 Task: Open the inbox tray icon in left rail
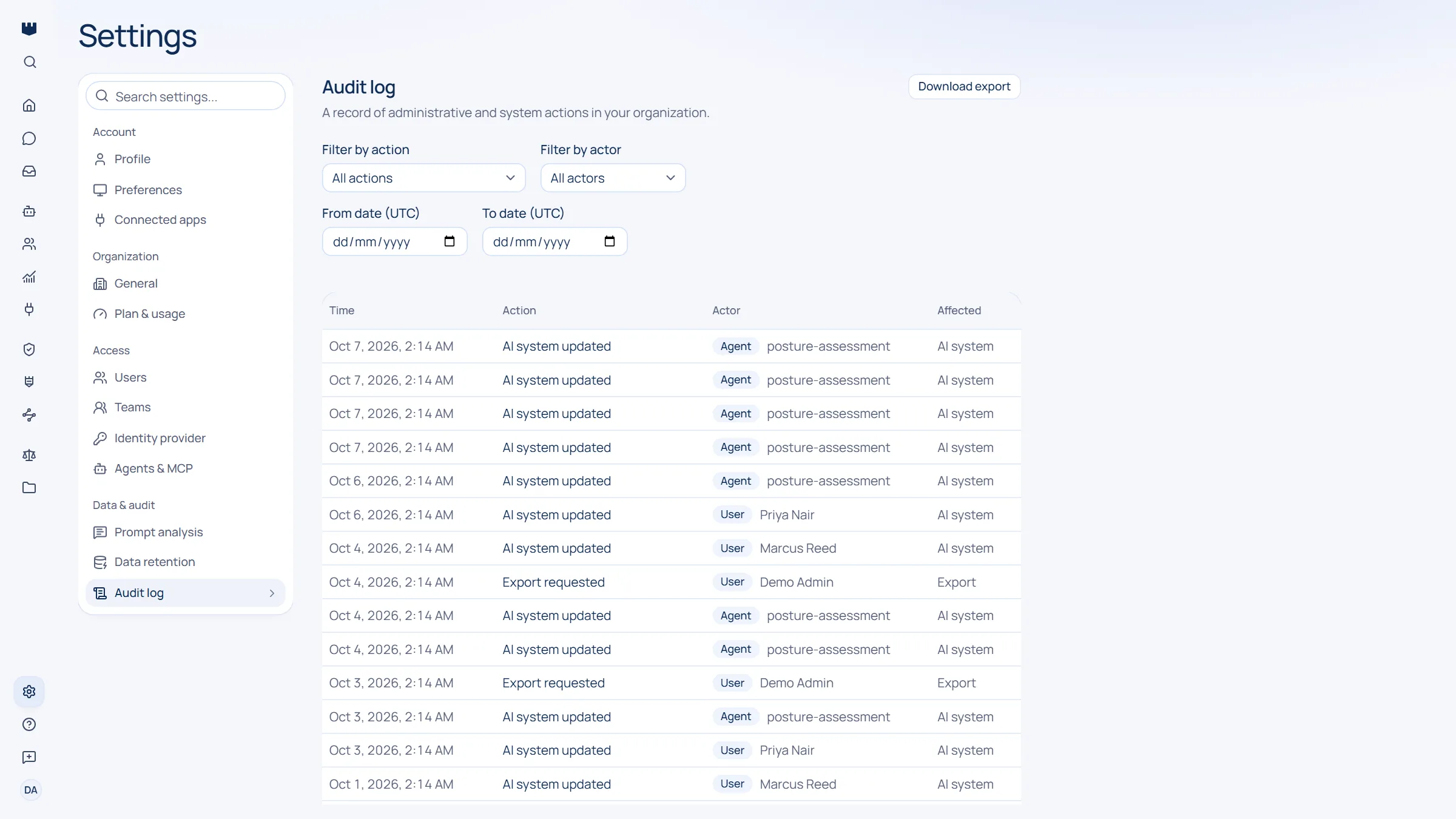[x=29, y=171]
